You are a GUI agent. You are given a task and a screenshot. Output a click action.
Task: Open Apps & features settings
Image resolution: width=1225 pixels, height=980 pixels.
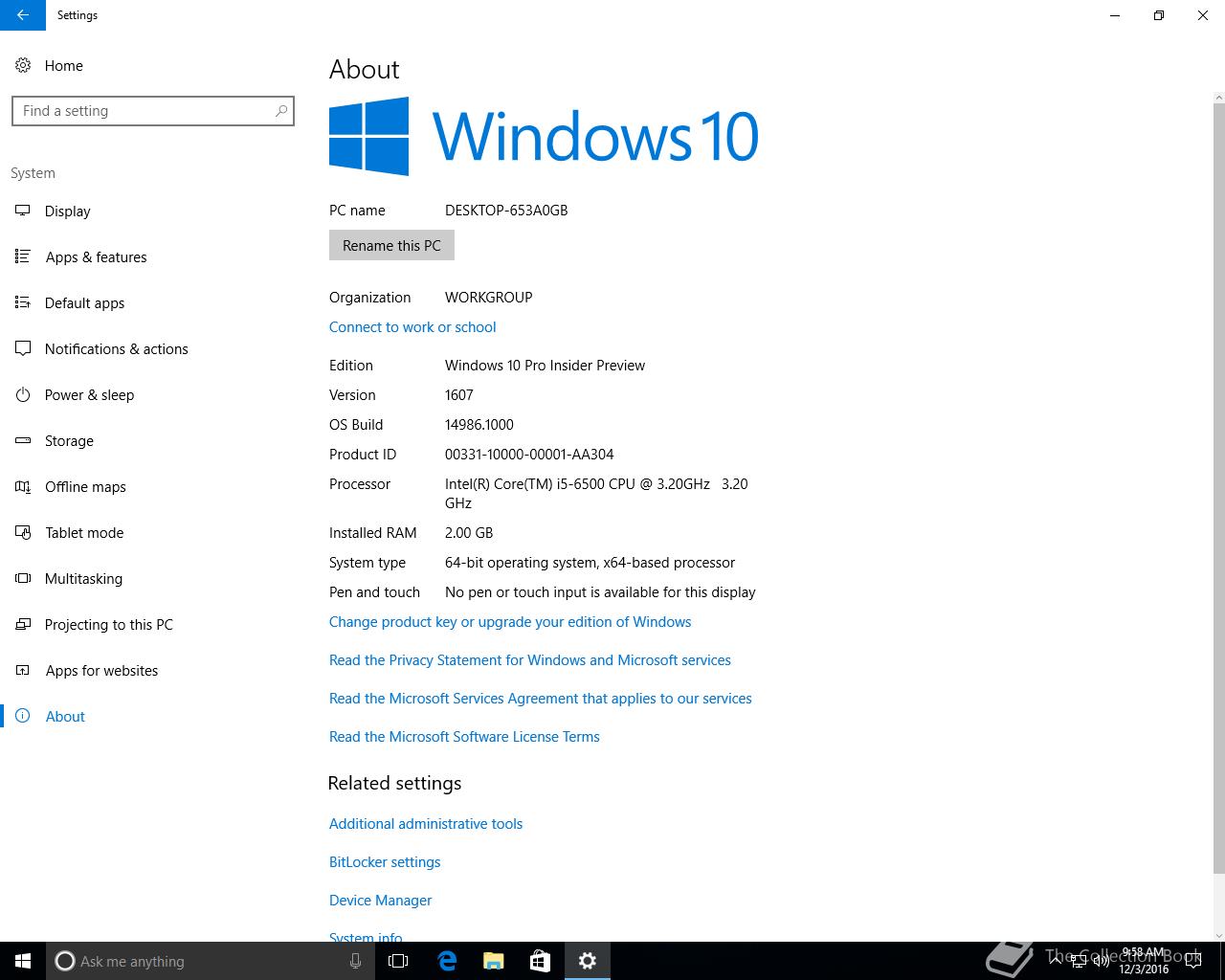[x=96, y=256]
